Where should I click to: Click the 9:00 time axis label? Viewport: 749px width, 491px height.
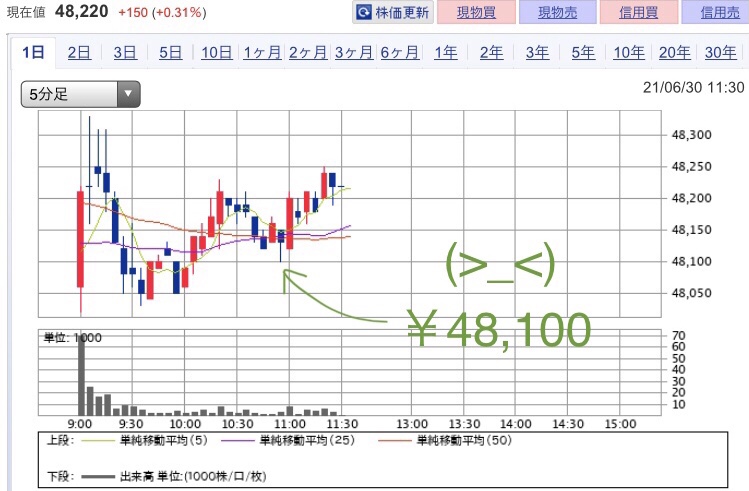80,424
